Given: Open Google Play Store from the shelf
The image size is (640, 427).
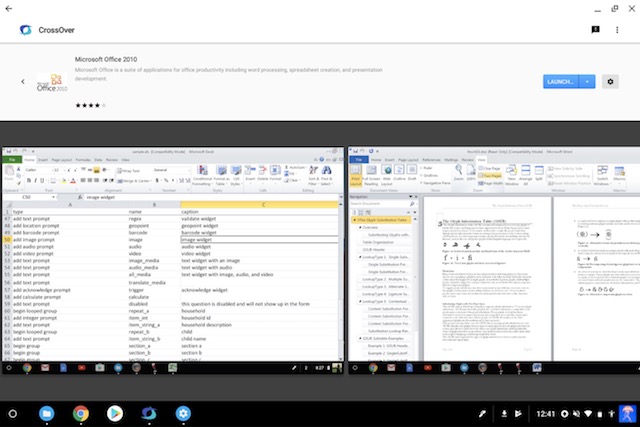Looking at the screenshot, I should point(115,414).
